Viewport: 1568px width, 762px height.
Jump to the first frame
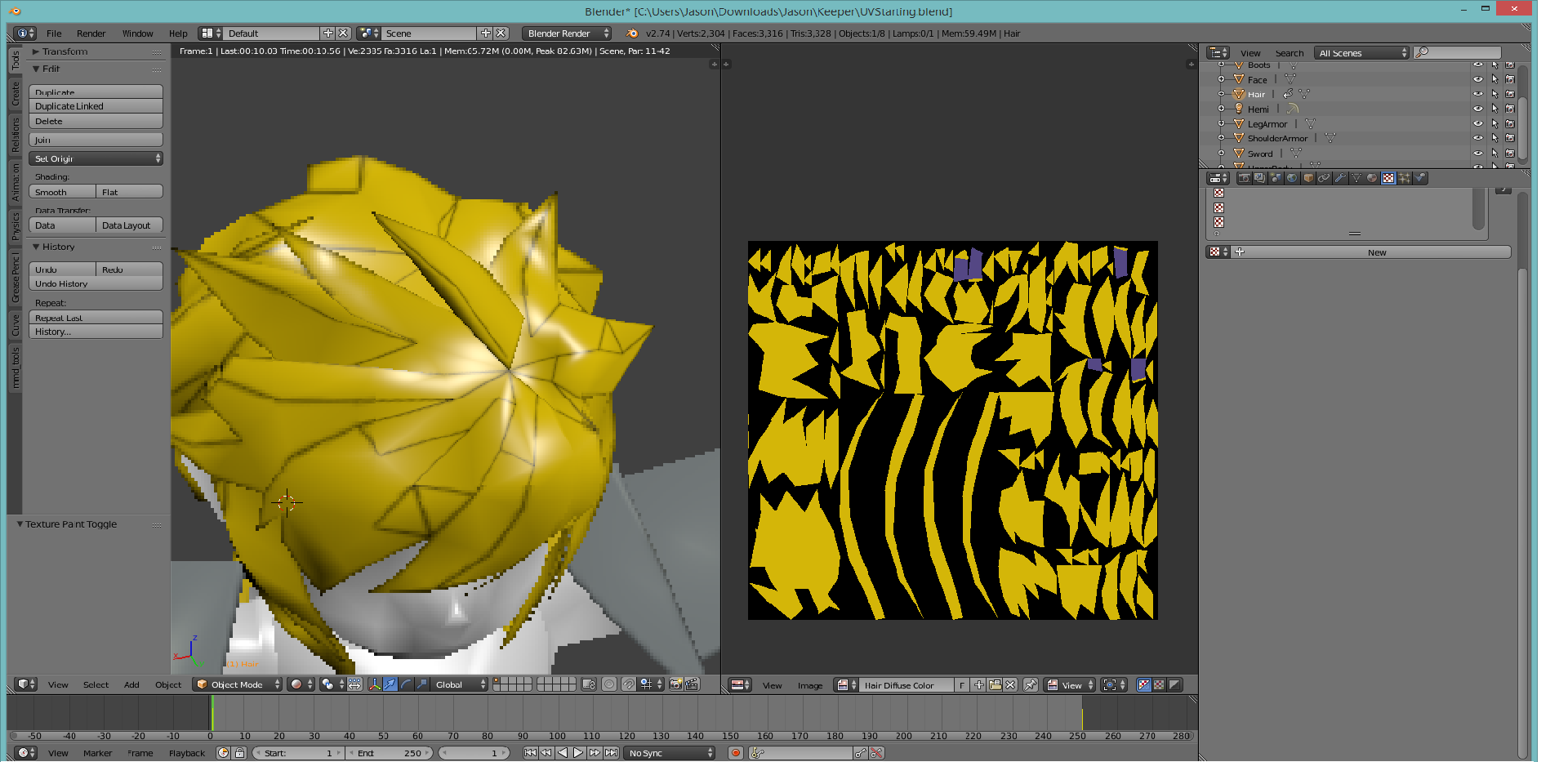(530, 753)
